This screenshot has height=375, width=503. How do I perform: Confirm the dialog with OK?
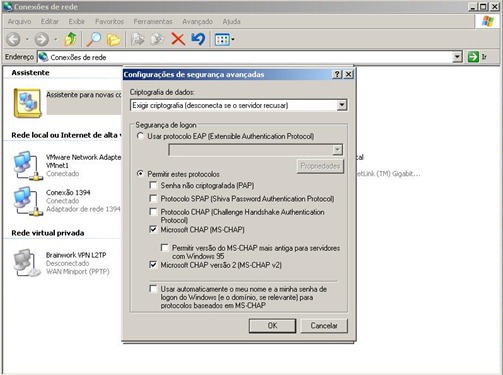(x=272, y=326)
